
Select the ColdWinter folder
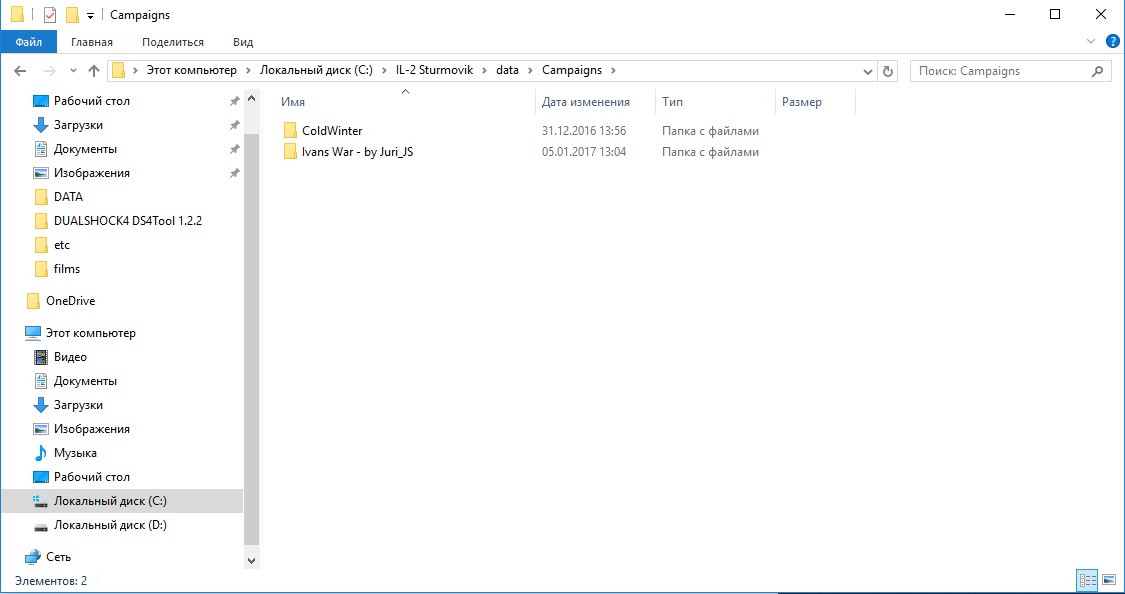coord(332,131)
